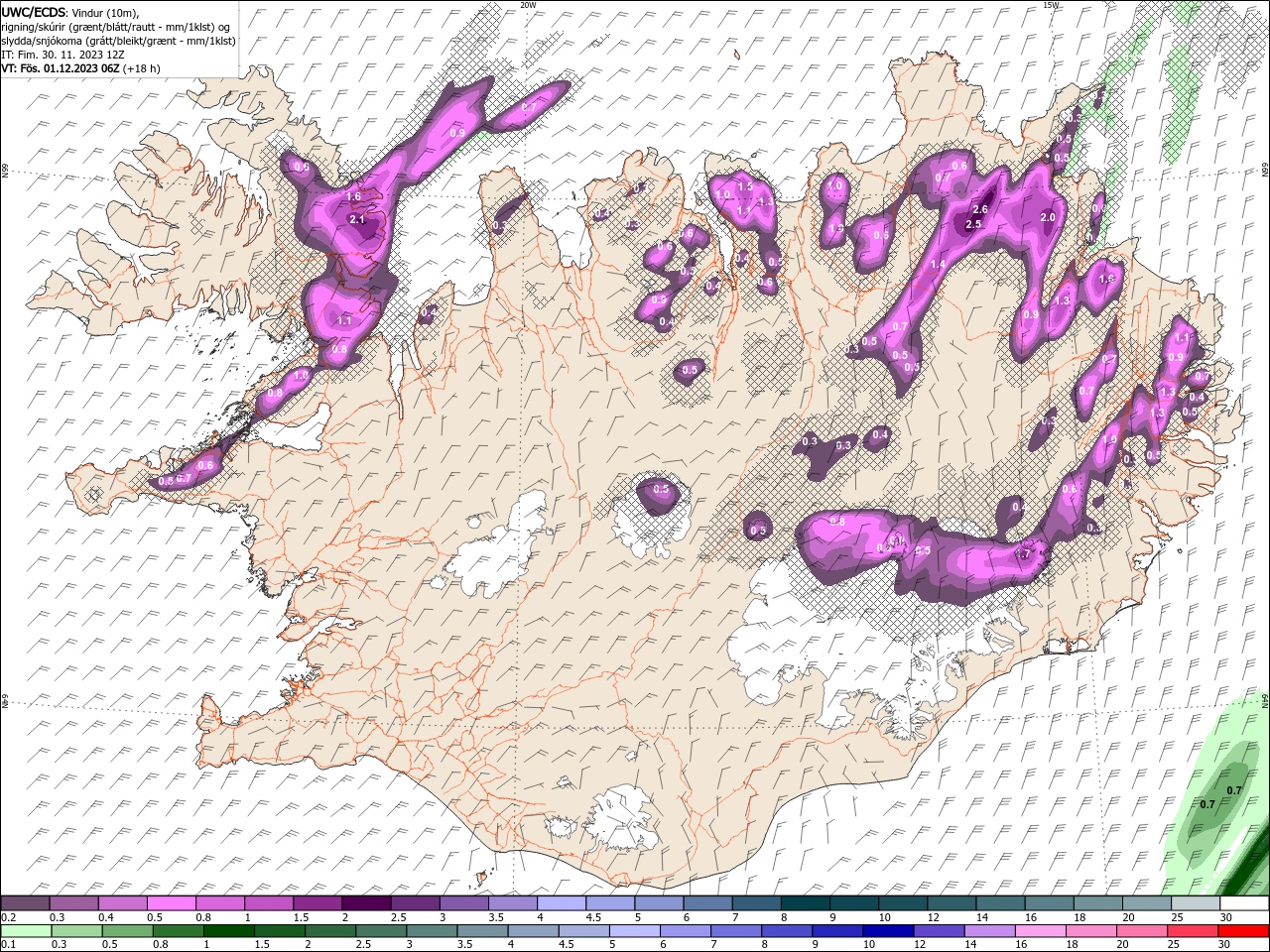1270x952 pixels.
Task: Click the 'IT: Fim. 30. 11. 2023 12Z' line
Action: [x=63, y=55]
